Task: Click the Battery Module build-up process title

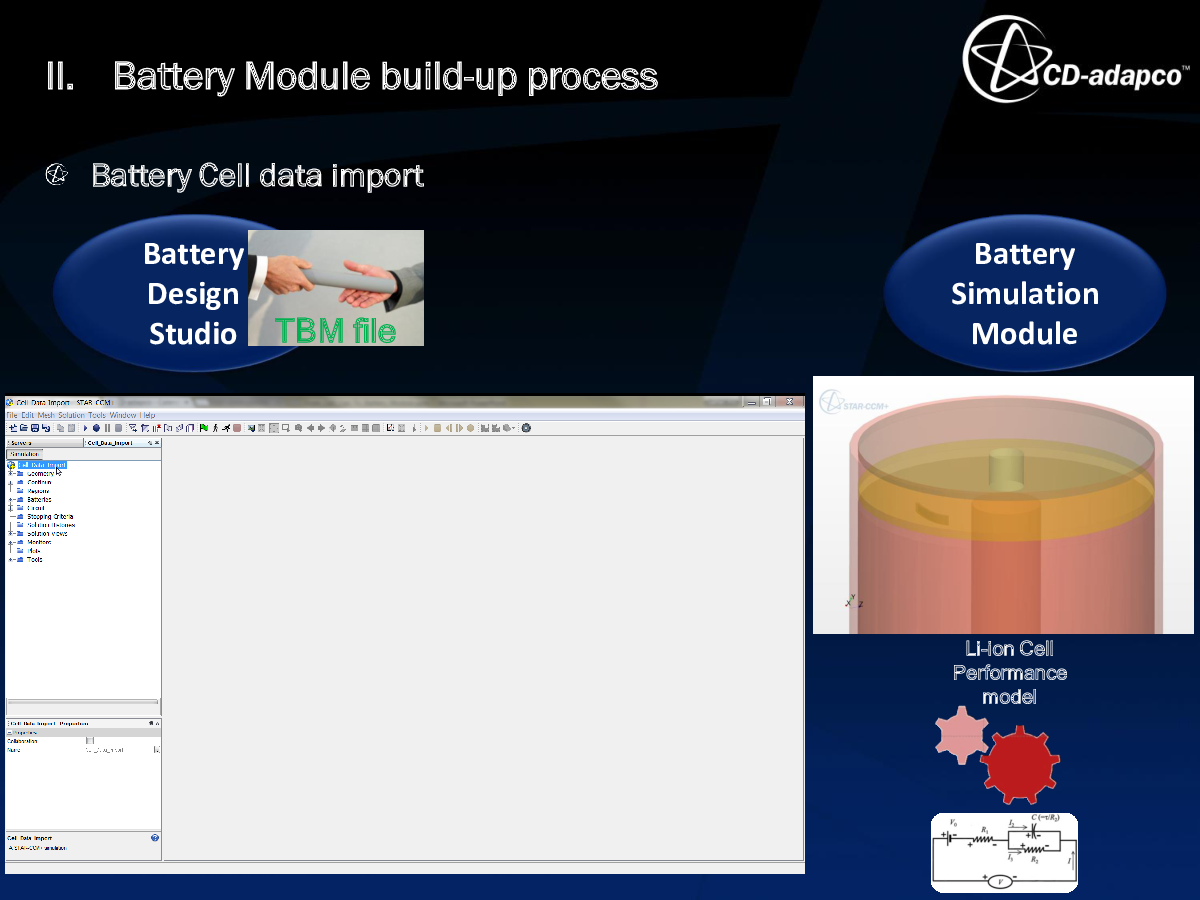Action: 385,77
